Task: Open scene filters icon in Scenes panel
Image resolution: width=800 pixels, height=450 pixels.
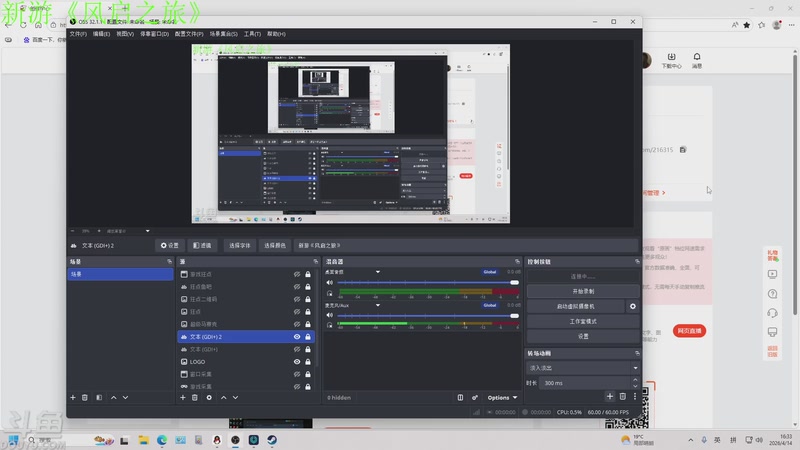Action: point(99,397)
